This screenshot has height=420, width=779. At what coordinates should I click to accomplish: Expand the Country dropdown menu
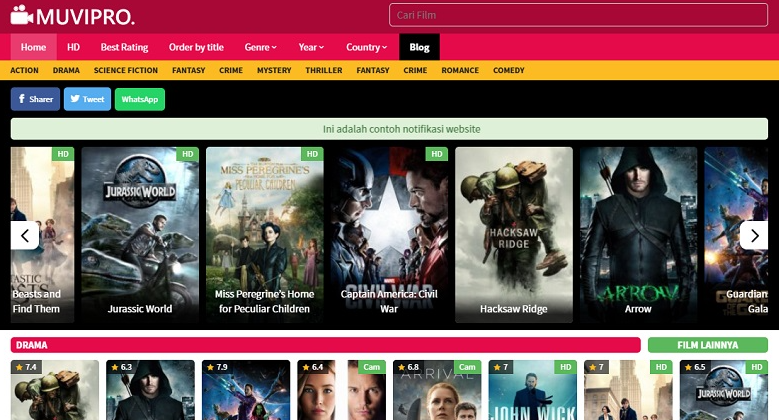(x=366, y=47)
